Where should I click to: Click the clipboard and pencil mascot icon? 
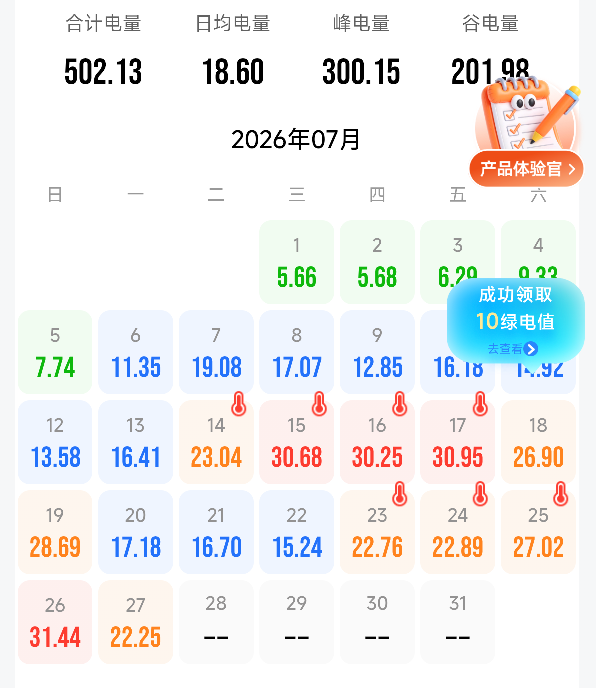coord(529,114)
